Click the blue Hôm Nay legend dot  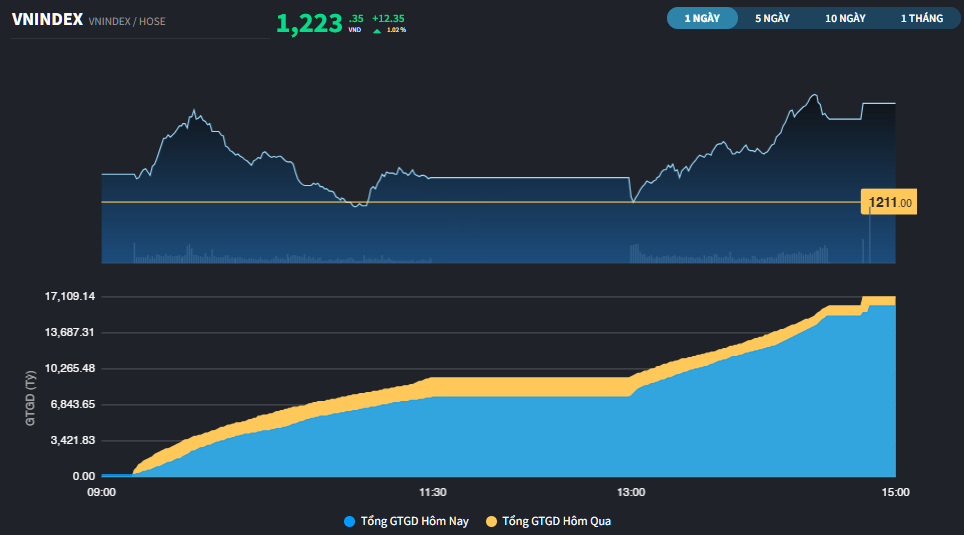pos(349,521)
